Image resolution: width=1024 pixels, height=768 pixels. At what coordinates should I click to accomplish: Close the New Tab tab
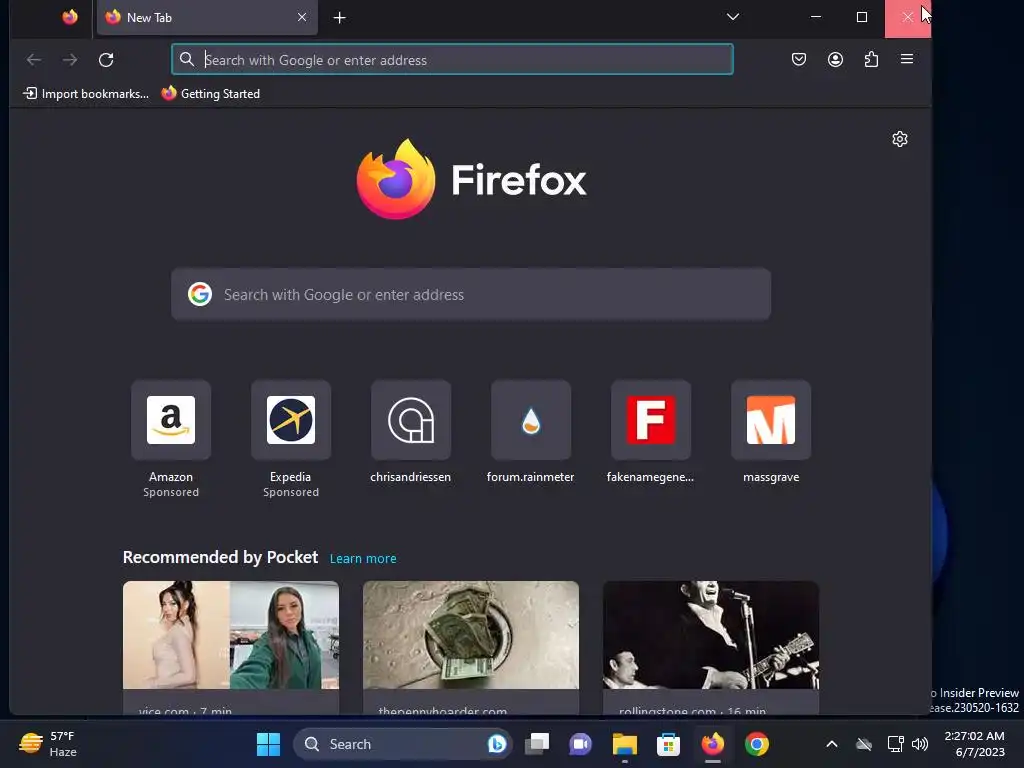pos(302,18)
